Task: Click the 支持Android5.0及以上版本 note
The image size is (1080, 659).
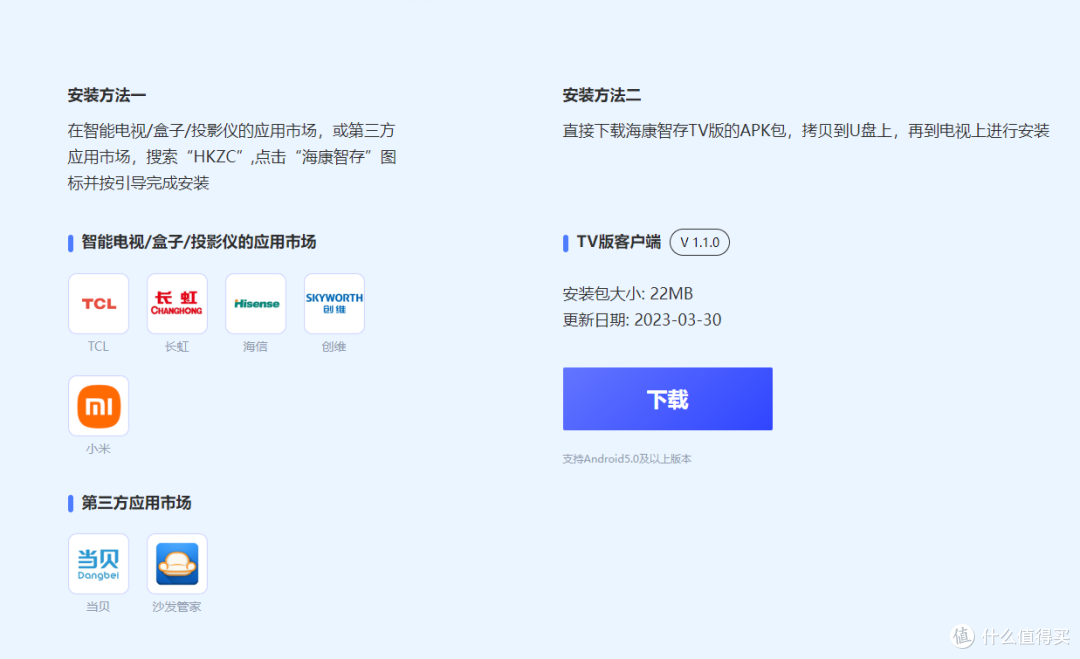Action: (627, 459)
